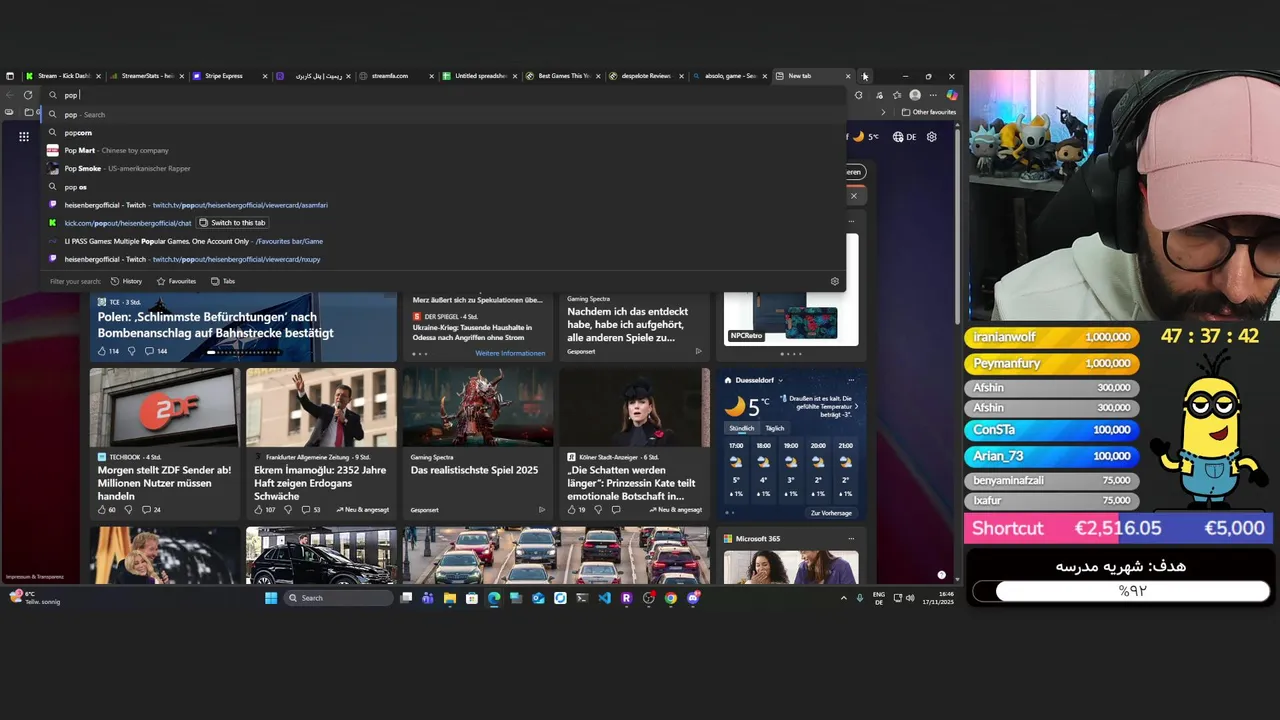Open new tab page settings gear
Image resolution: width=1280 pixels, height=720 pixels.
click(932, 137)
